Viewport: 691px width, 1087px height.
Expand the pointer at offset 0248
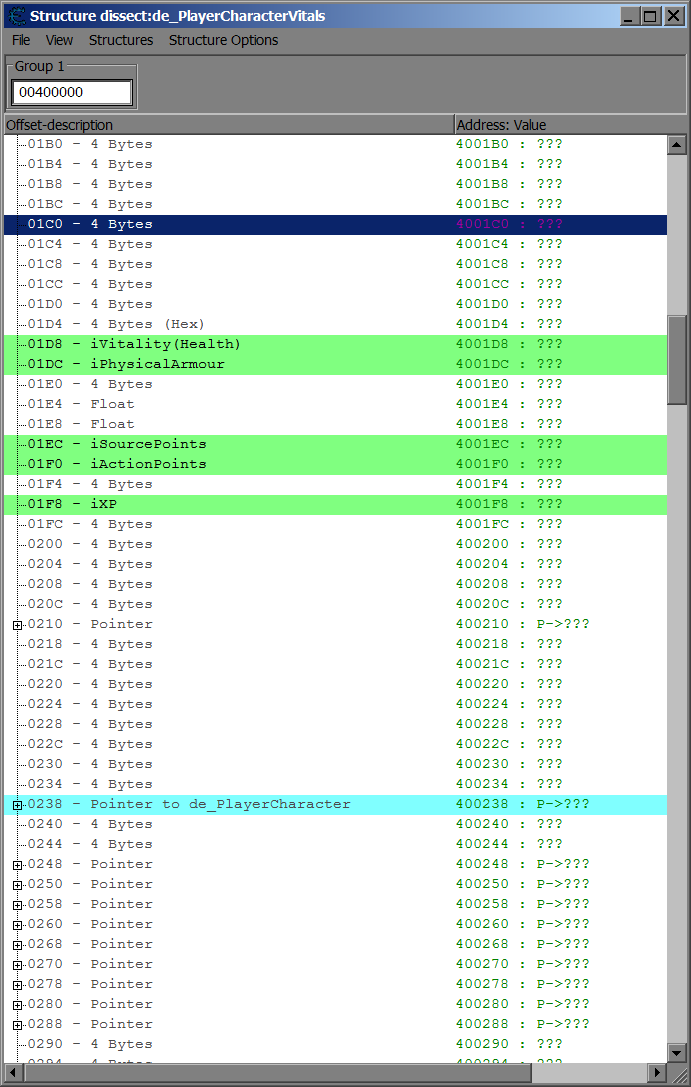click(x=18, y=865)
